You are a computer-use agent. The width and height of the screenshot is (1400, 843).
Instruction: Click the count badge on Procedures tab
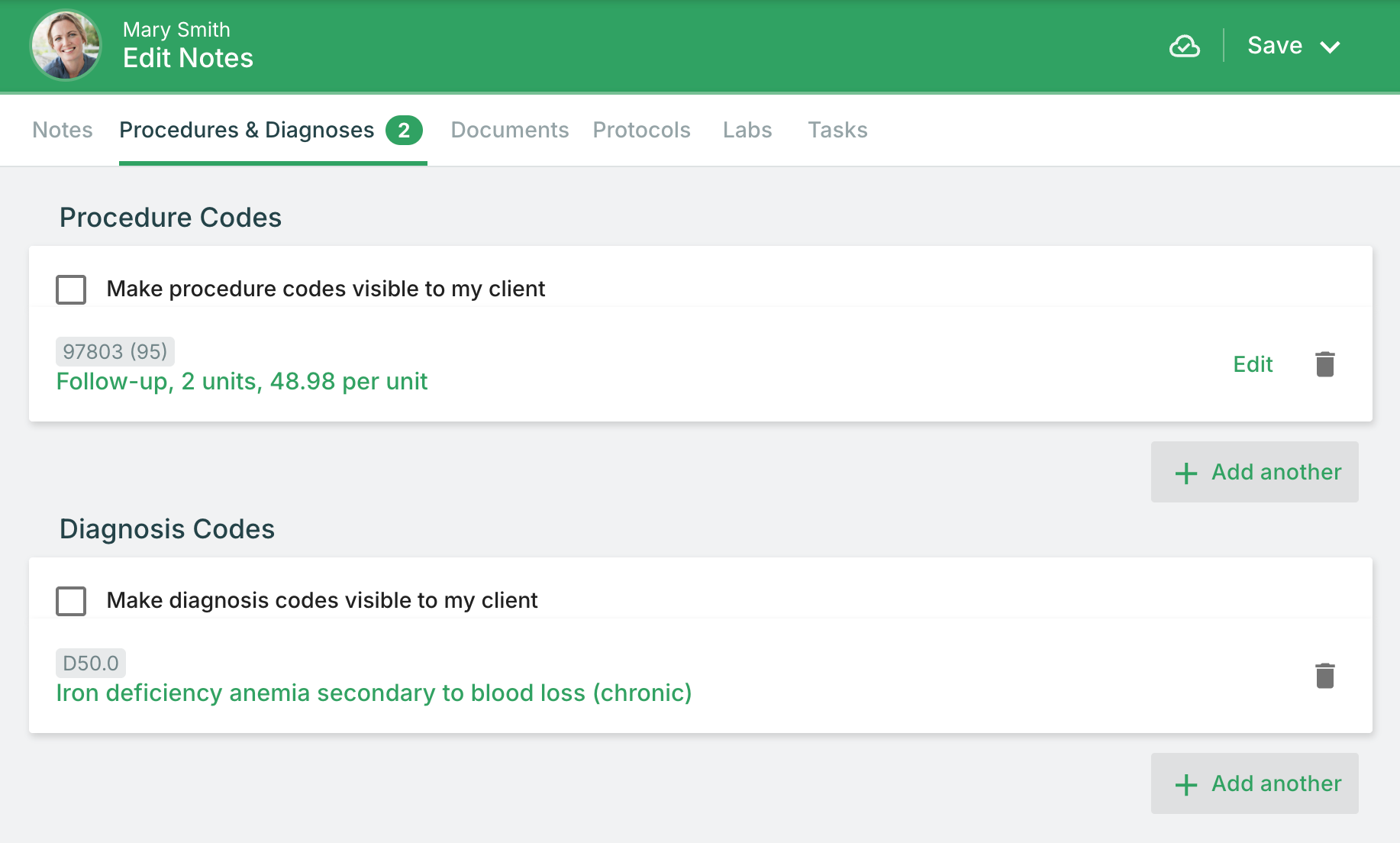pos(404,131)
